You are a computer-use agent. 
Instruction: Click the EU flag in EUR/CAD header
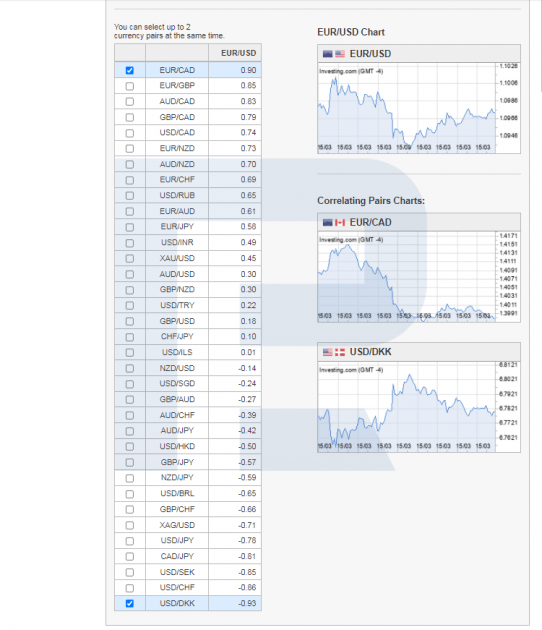[x=327, y=223]
